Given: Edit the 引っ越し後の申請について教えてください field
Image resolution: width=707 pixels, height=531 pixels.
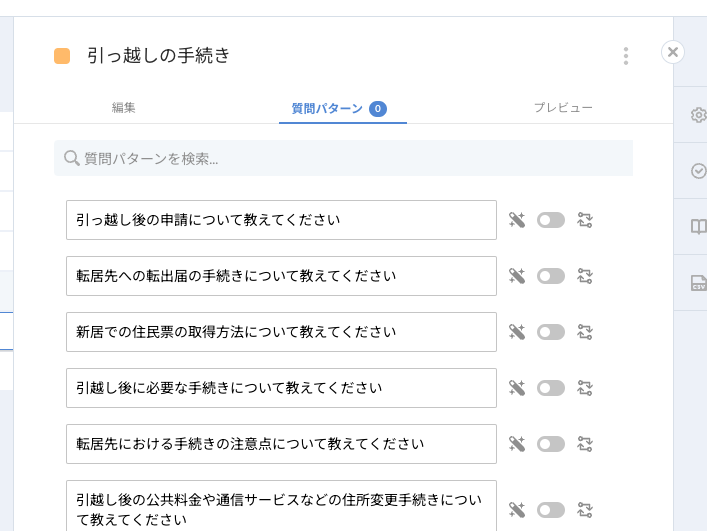Looking at the screenshot, I should (281, 220).
